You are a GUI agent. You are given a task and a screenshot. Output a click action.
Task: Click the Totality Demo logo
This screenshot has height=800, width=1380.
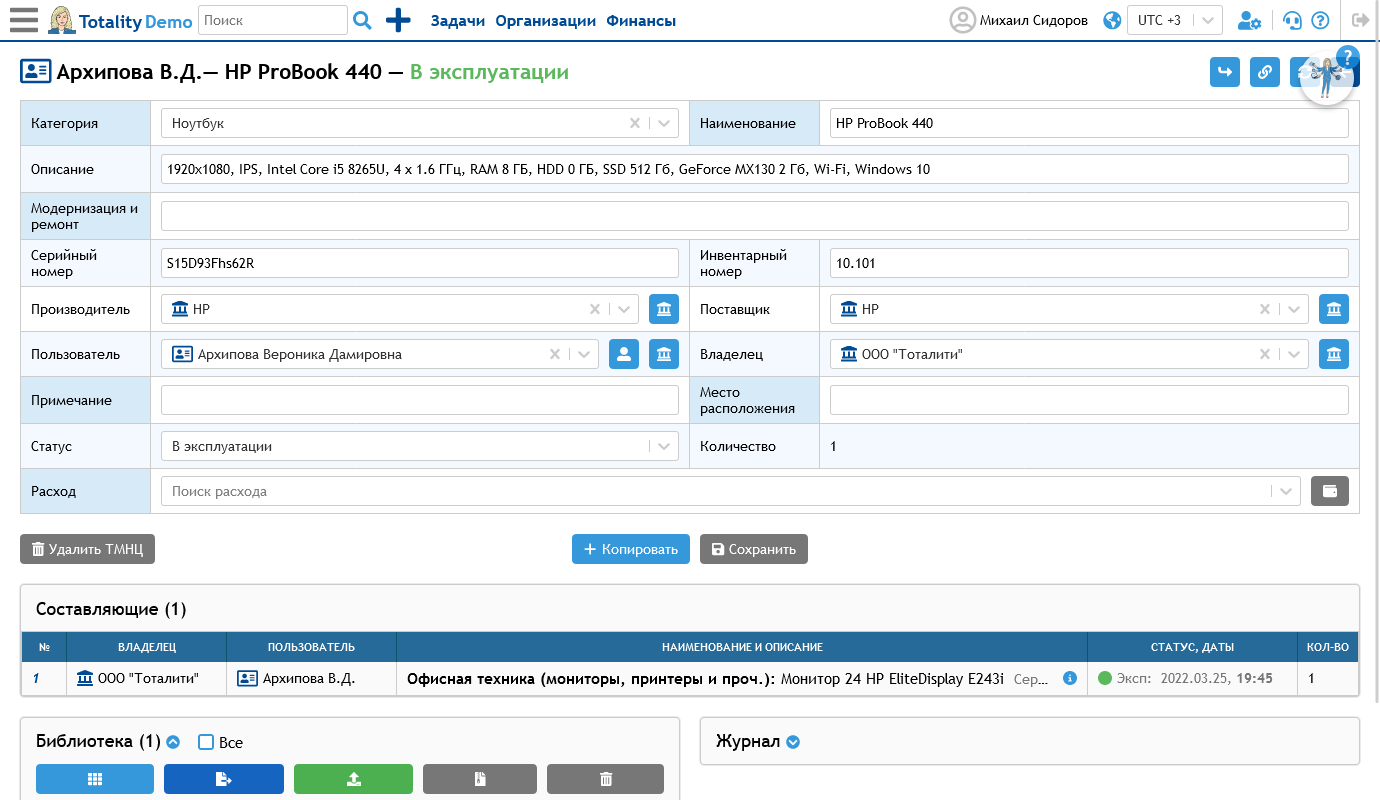click(x=121, y=20)
